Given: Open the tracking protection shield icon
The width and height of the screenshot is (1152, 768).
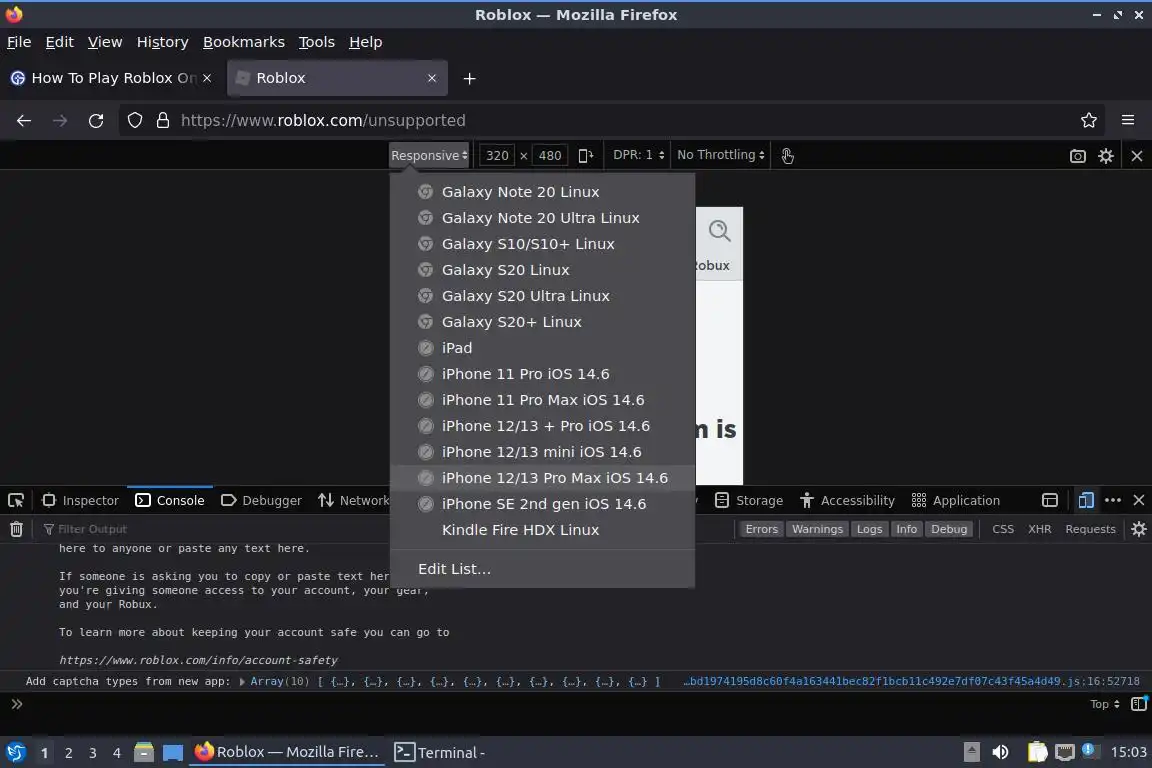Looking at the screenshot, I should pyautogui.click(x=134, y=121).
